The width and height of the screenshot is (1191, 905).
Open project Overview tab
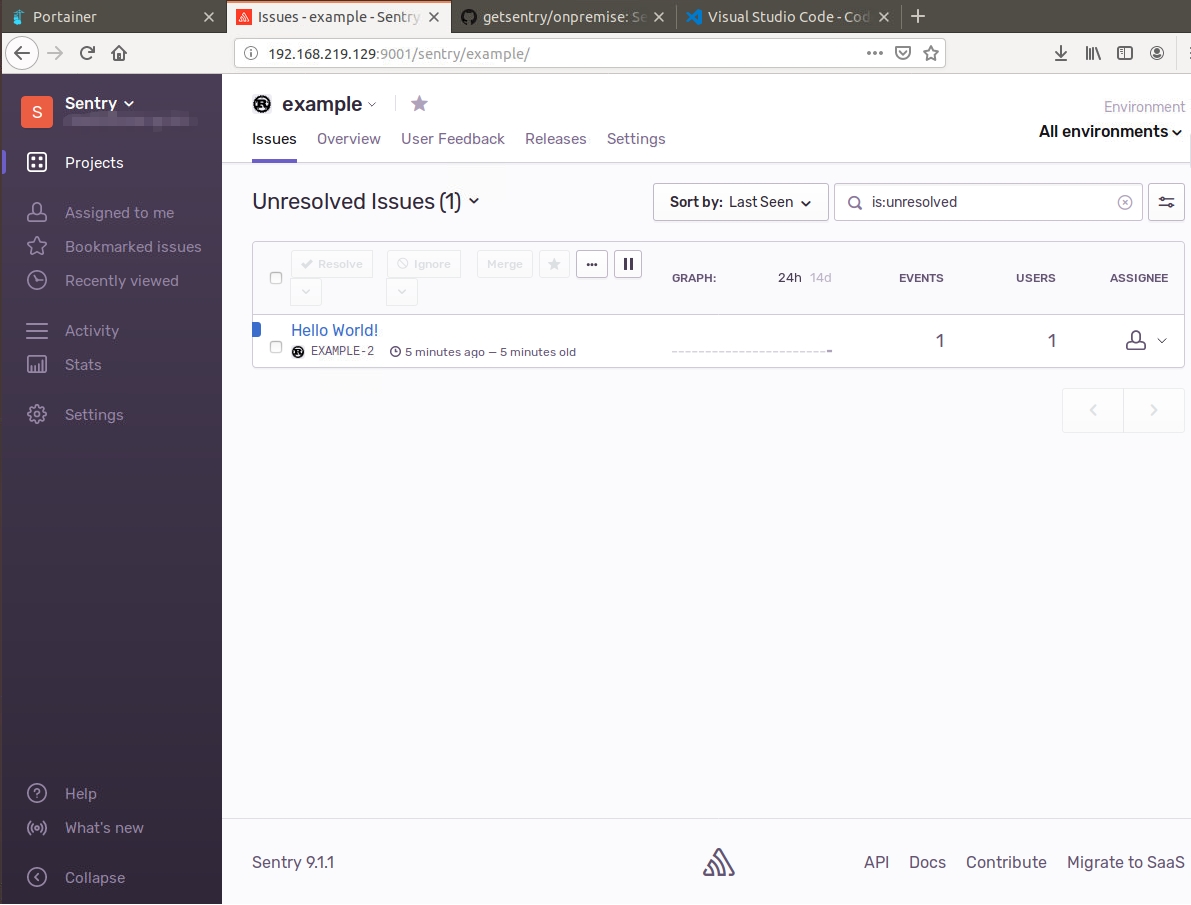click(349, 139)
